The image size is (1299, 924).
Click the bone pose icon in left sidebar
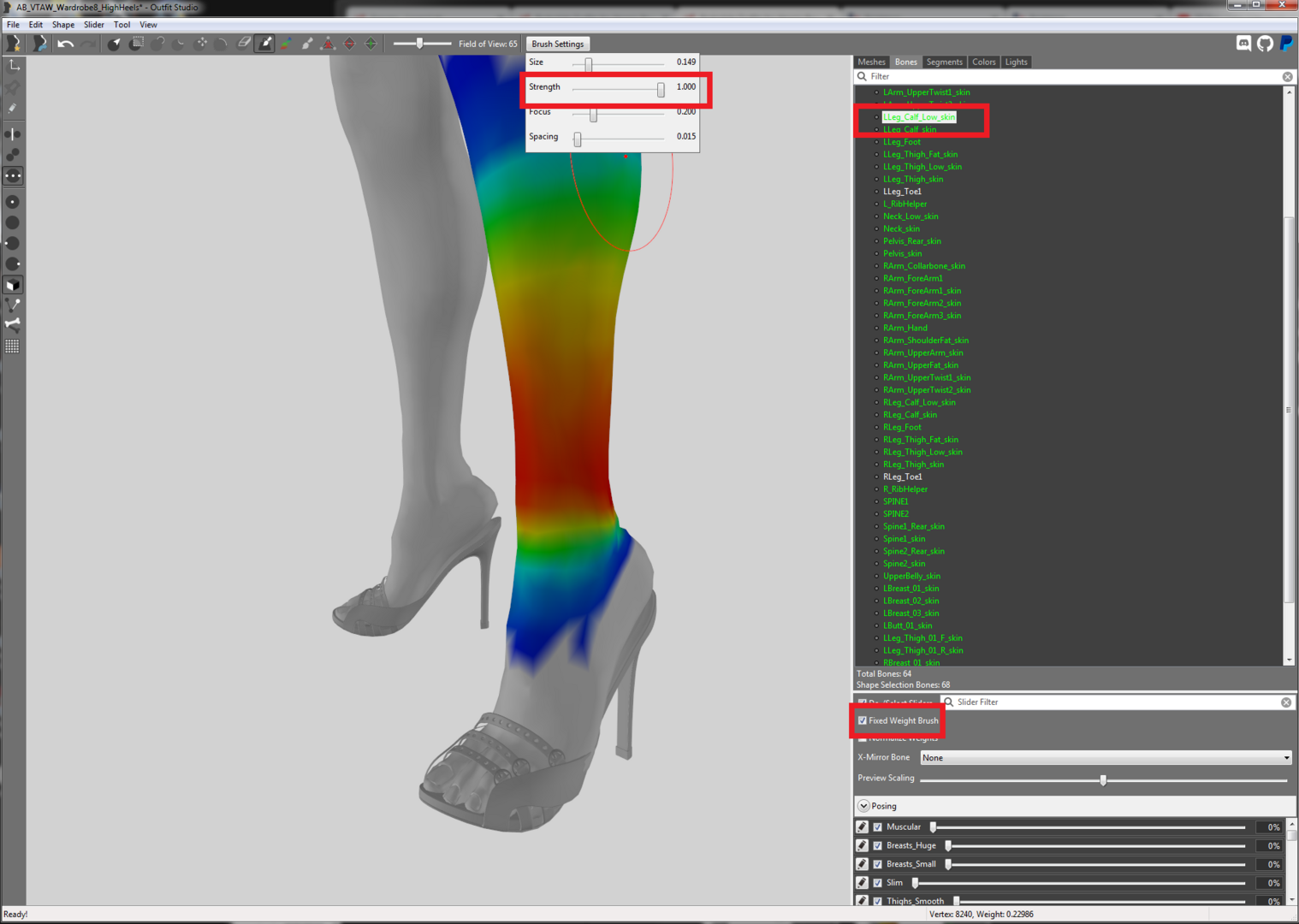point(13,324)
